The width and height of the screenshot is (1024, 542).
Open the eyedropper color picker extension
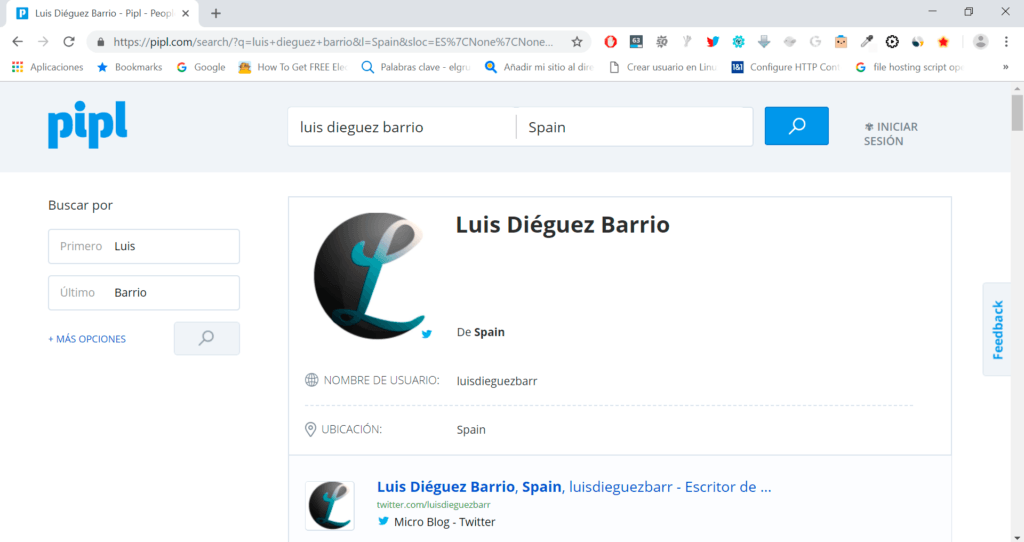pyautogui.click(x=867, y=42)
